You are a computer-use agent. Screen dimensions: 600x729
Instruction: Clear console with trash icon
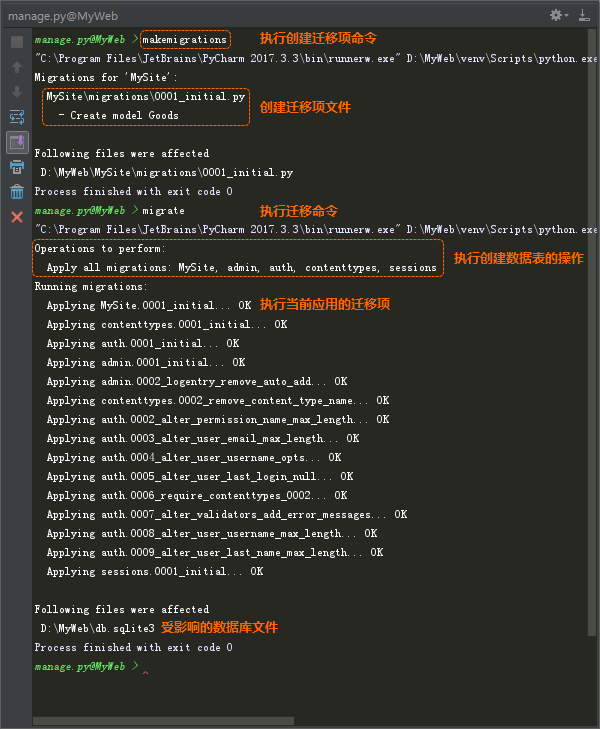point(17,192)
